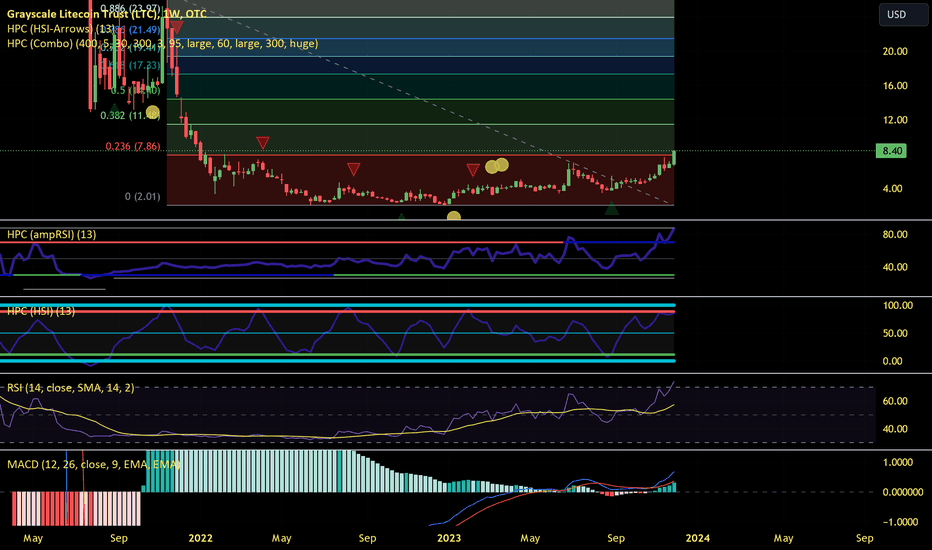
Task: Select the HPC (ampRSI) (13) indicator label
Action: [x=52, y=234]
